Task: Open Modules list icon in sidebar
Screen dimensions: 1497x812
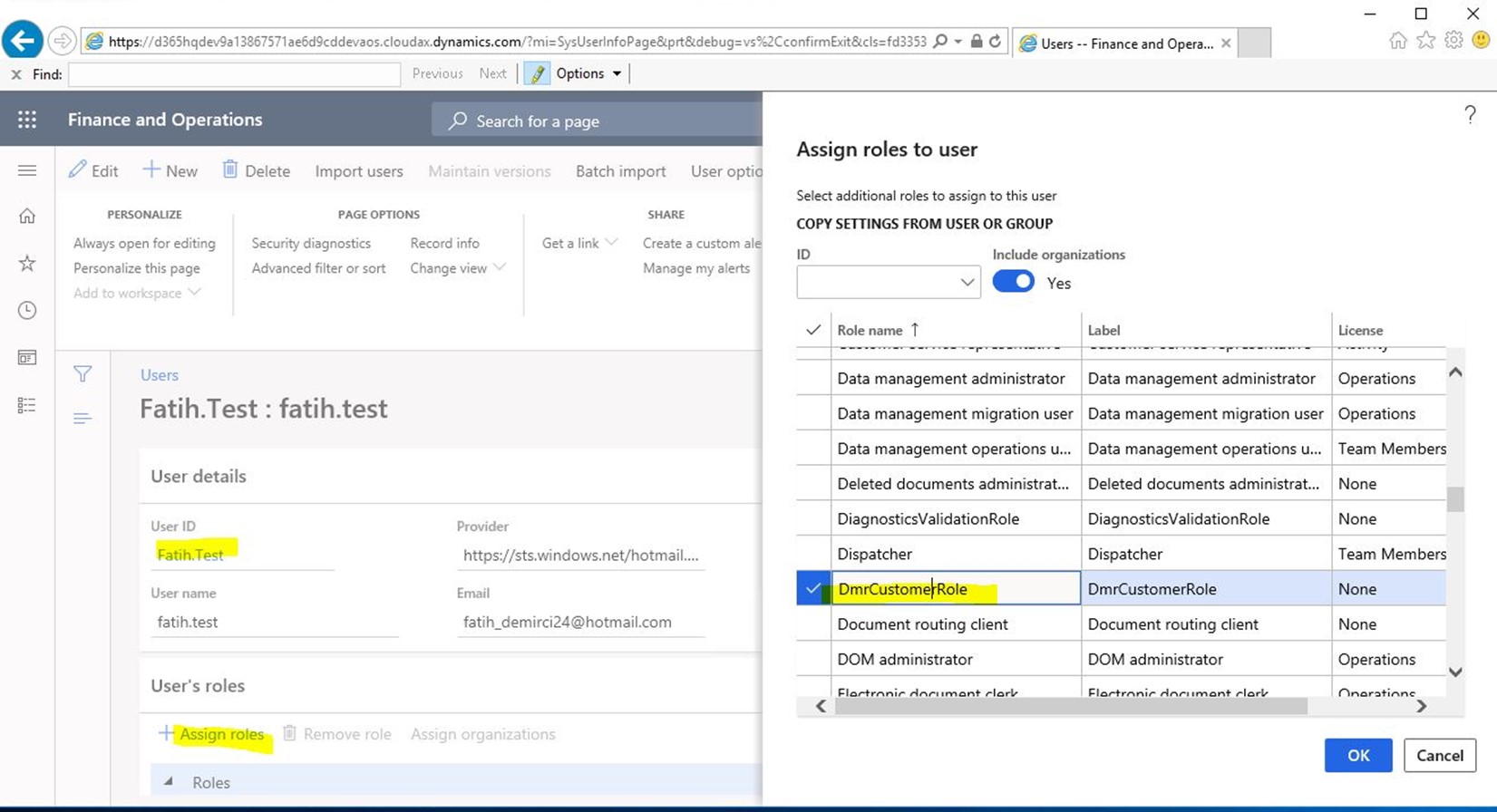Action: pyautogui.click(x=27, y=405)
